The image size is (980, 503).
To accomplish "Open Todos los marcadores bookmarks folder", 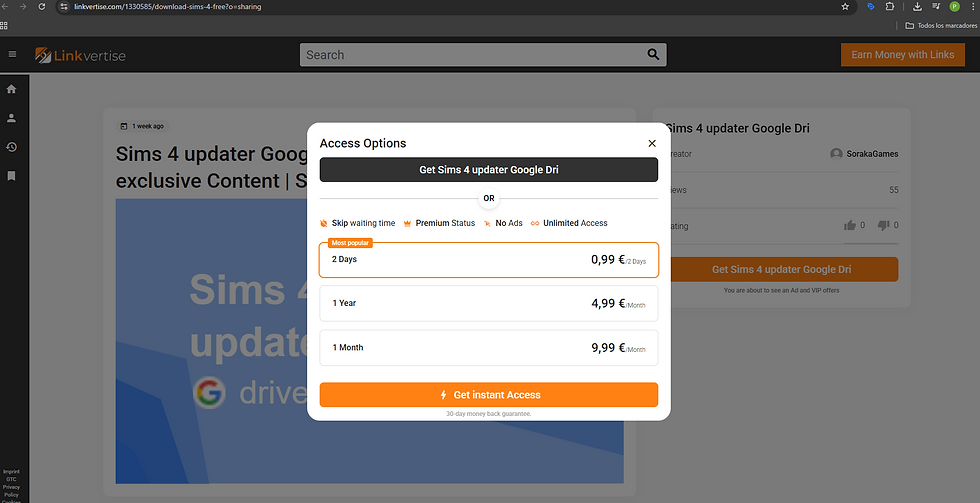I will [x=941, y=26].
